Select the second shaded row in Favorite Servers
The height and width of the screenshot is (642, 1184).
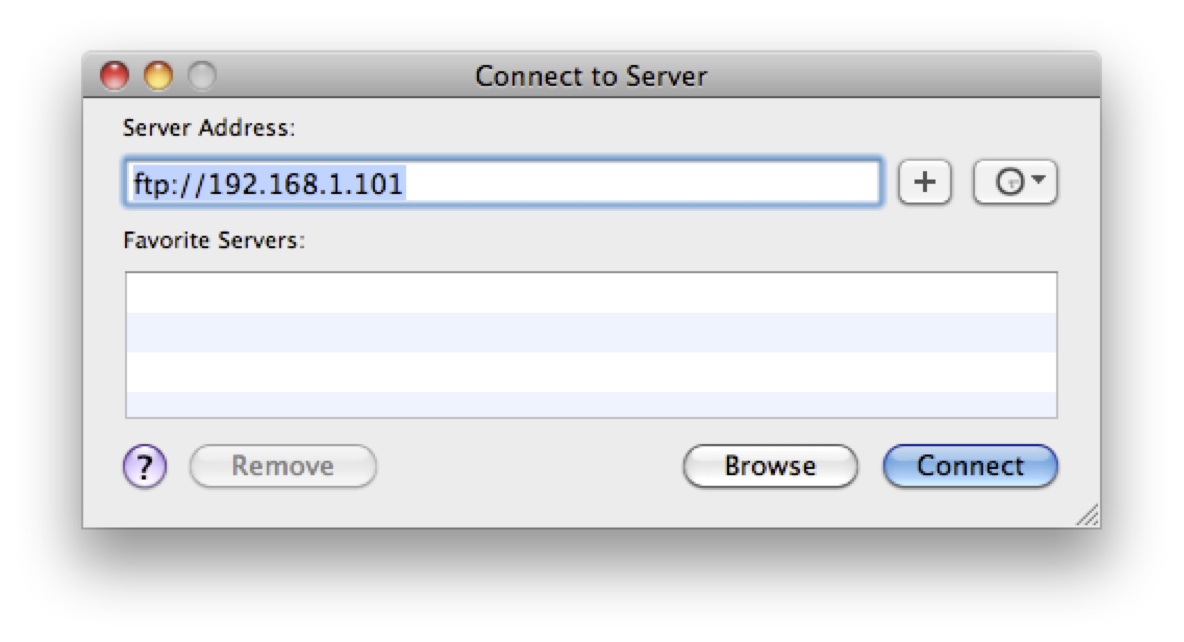click(590, 332)
